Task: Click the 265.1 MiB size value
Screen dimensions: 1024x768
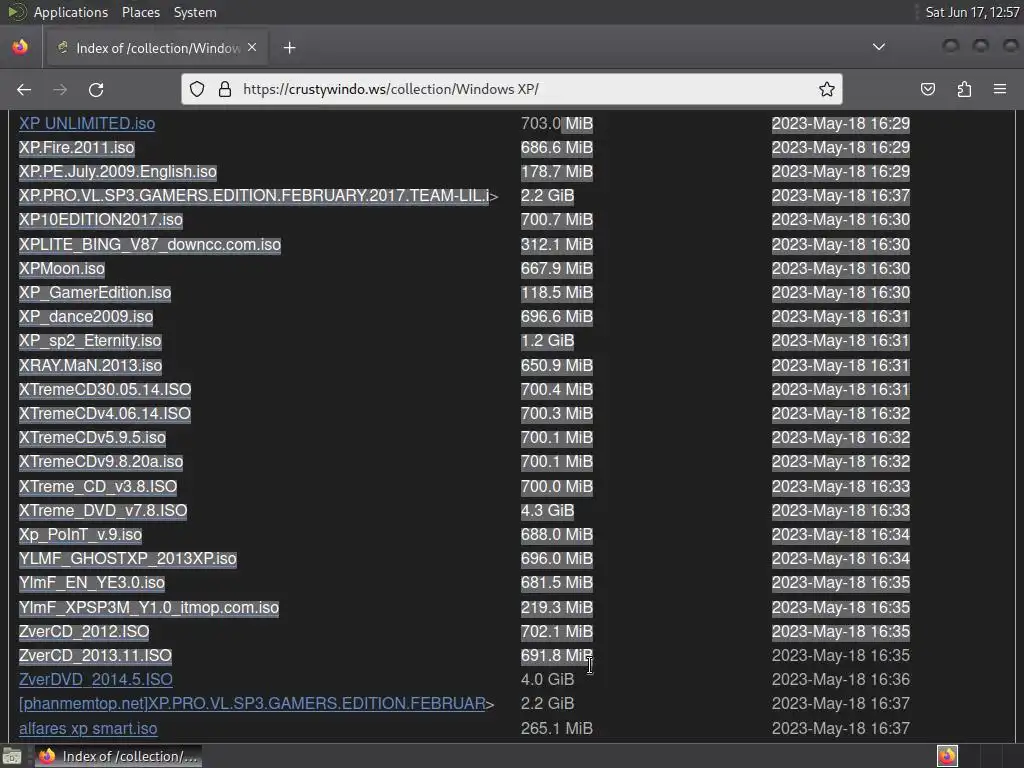Action: point(556,729)
